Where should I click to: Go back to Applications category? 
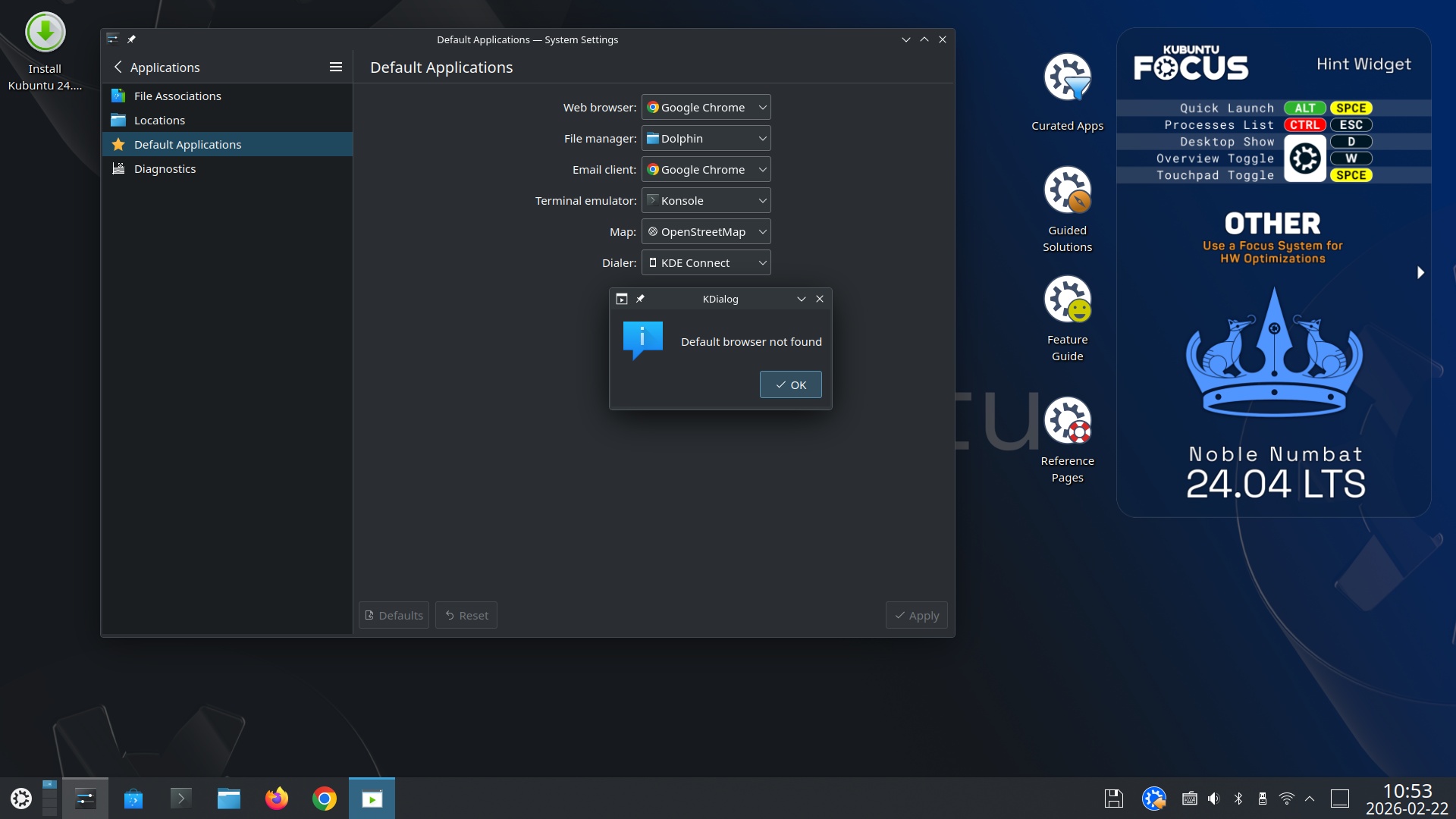click(x=118, y=67)
